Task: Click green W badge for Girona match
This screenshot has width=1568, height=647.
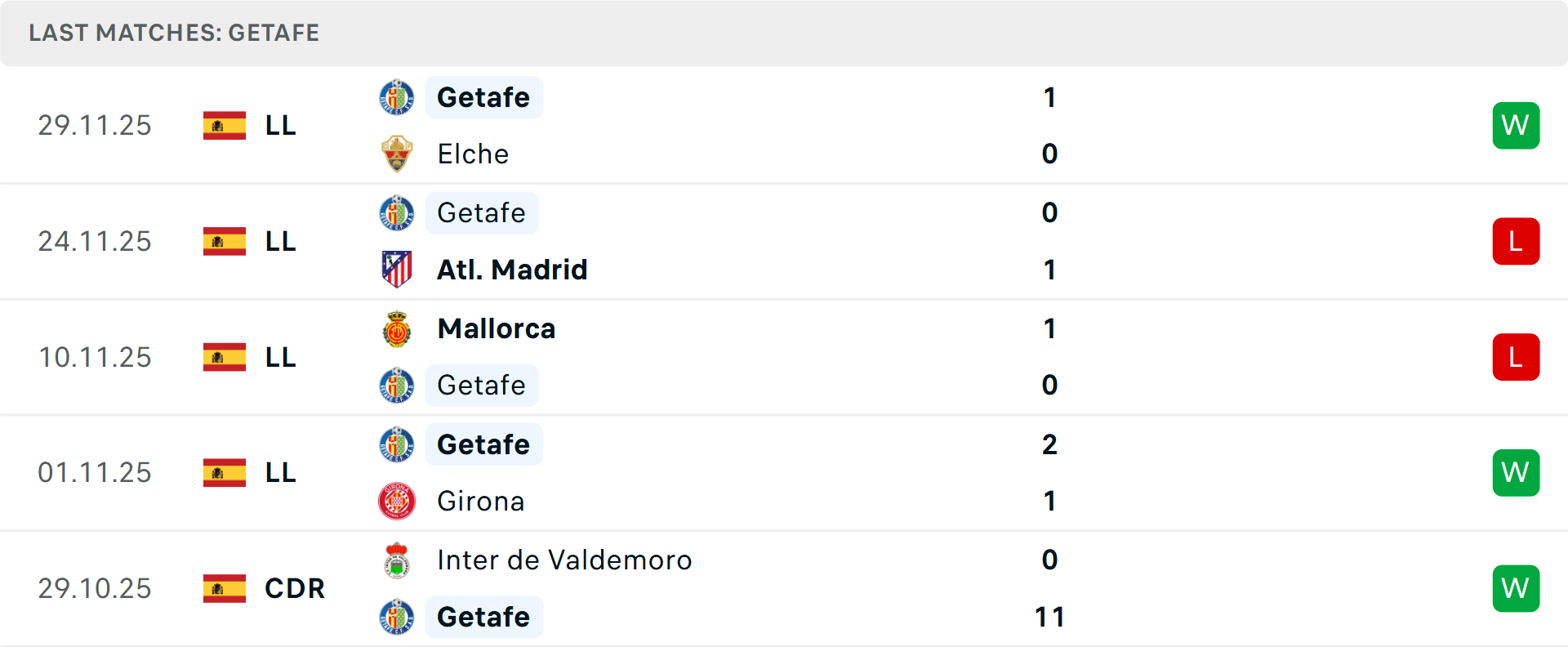Action: 1516,473
